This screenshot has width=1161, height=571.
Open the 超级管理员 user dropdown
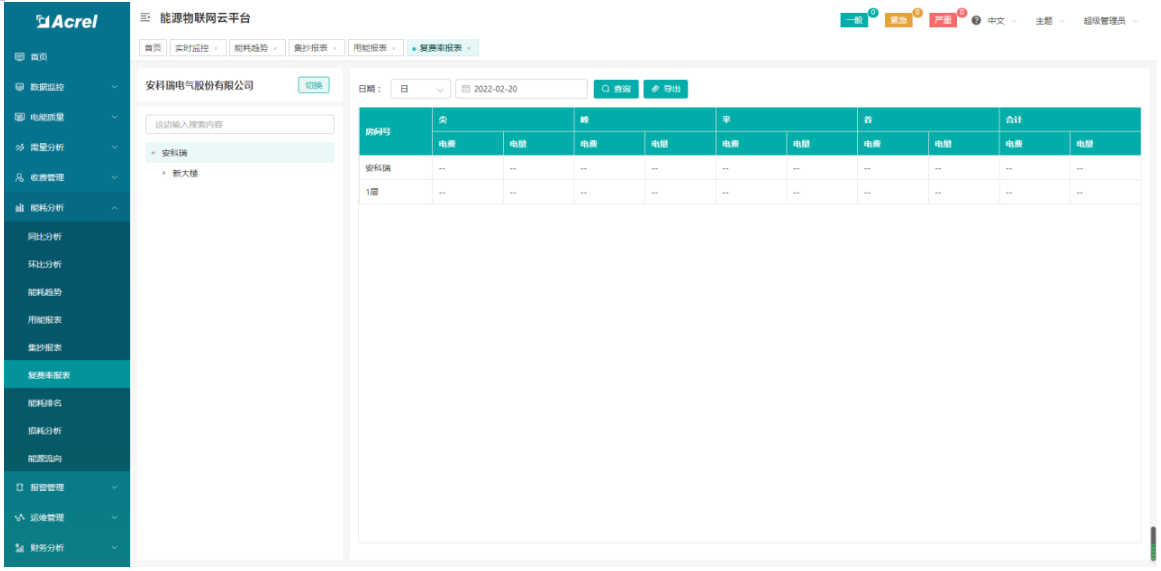(1110, 21)
